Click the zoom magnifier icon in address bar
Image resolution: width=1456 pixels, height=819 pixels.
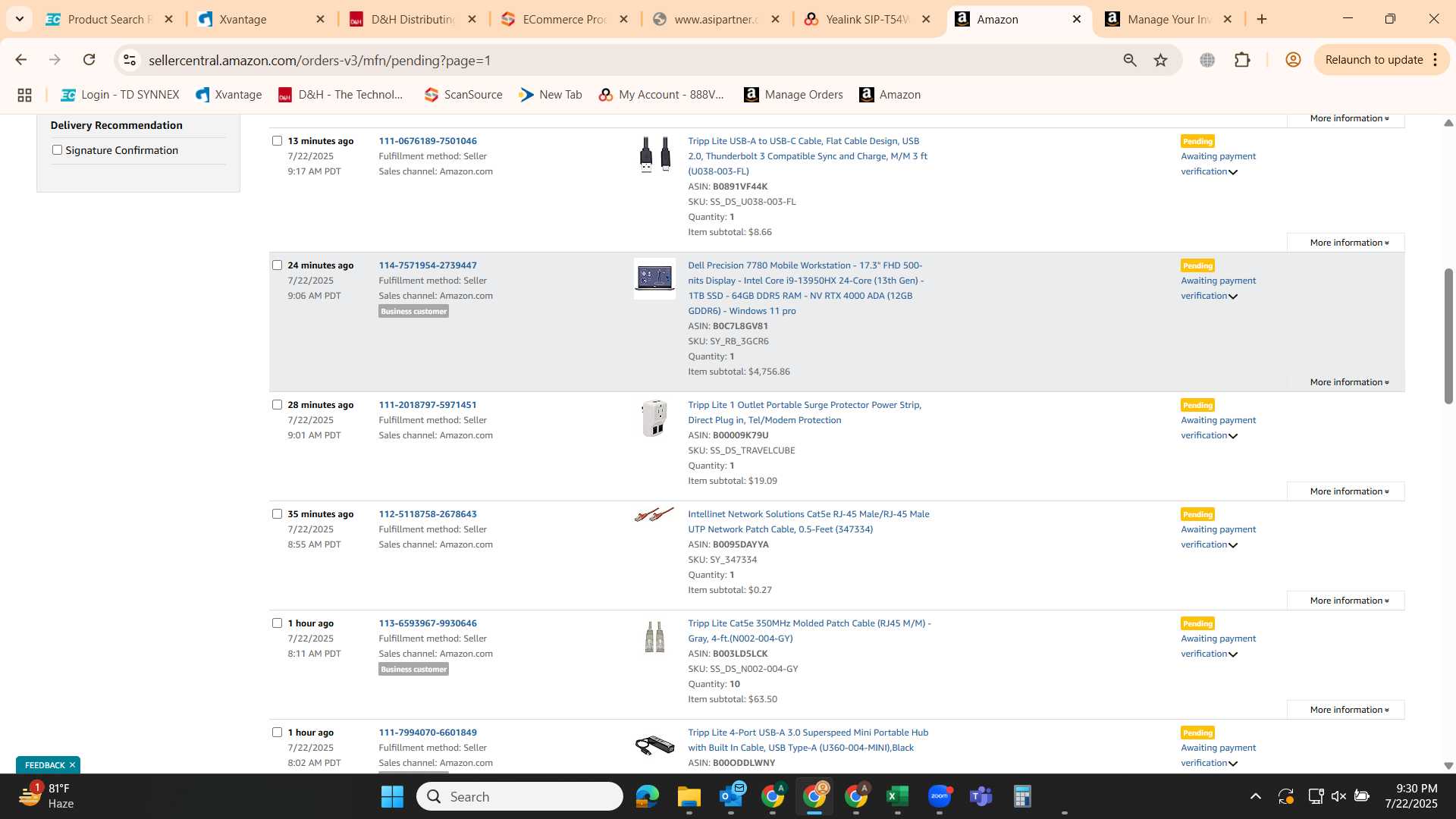pyautogui.click(x=1130, y=60)
